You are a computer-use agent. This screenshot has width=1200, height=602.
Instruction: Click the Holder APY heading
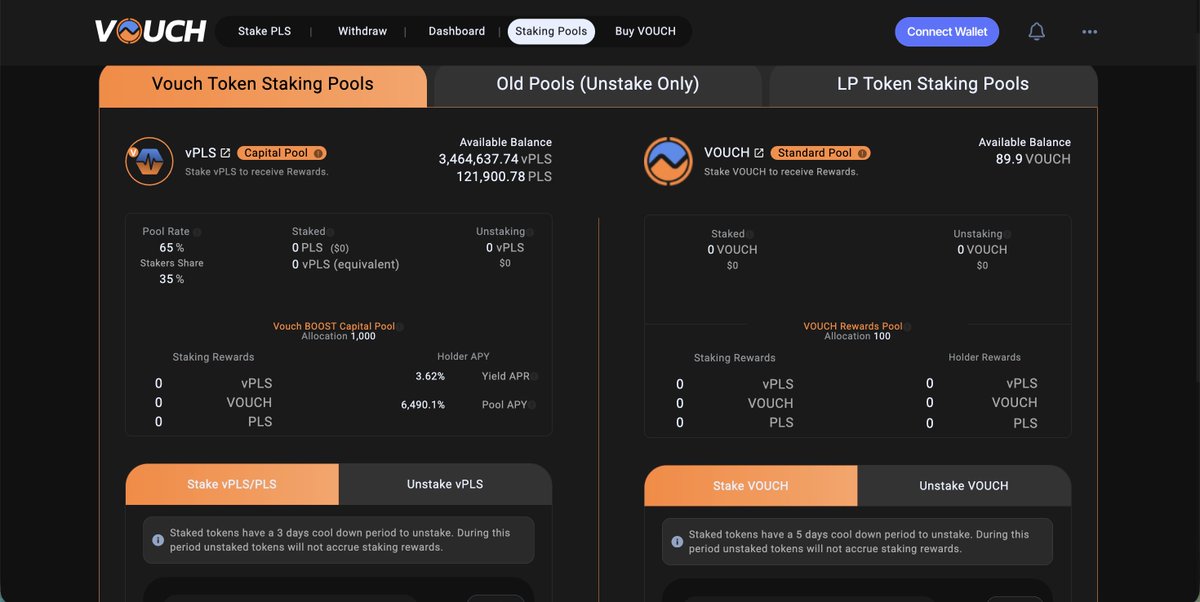tap(463, 357)
